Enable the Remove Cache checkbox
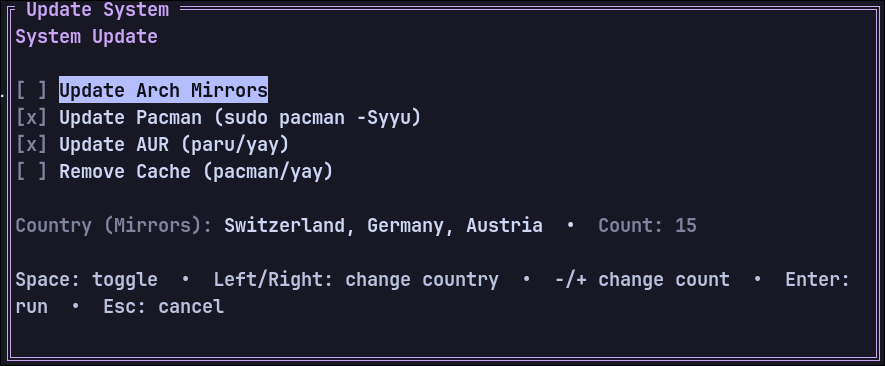 click(x=31, y=171)
